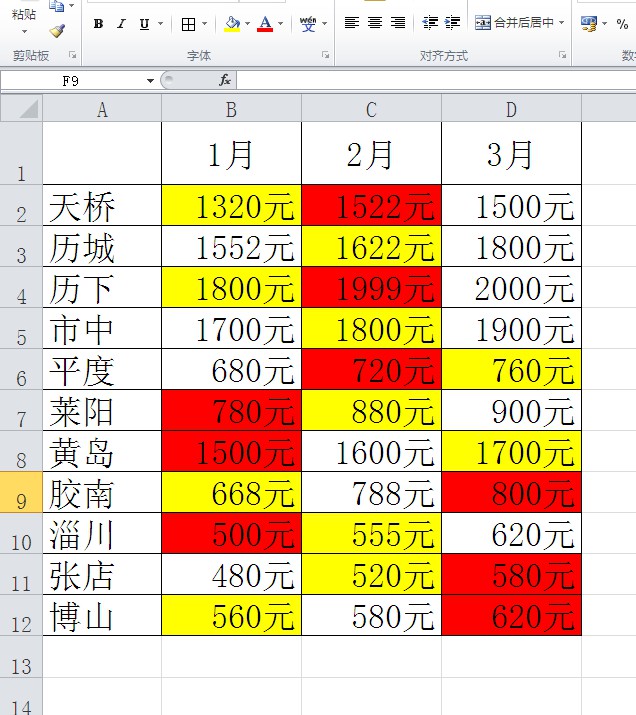
Task: Select the 2000元 cell
Action: click(511, 287)
